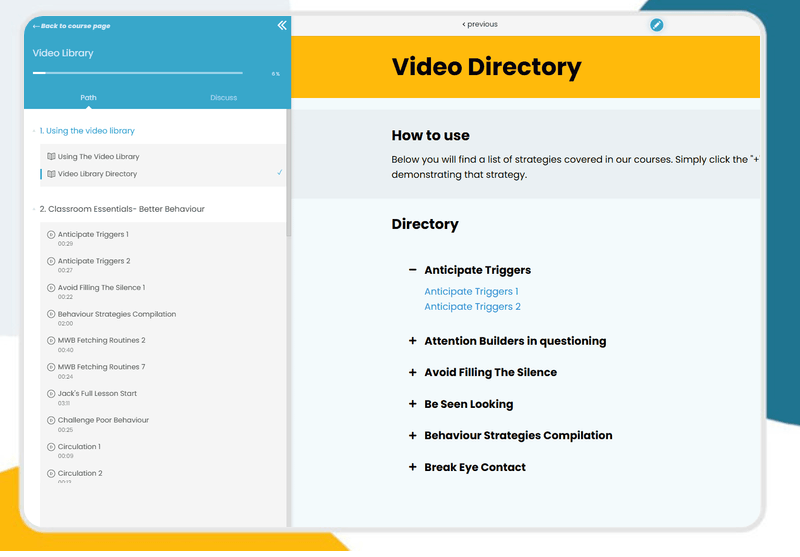
Task: Follow the Anticipate Triggers 2 directory link
Action: 472,307
